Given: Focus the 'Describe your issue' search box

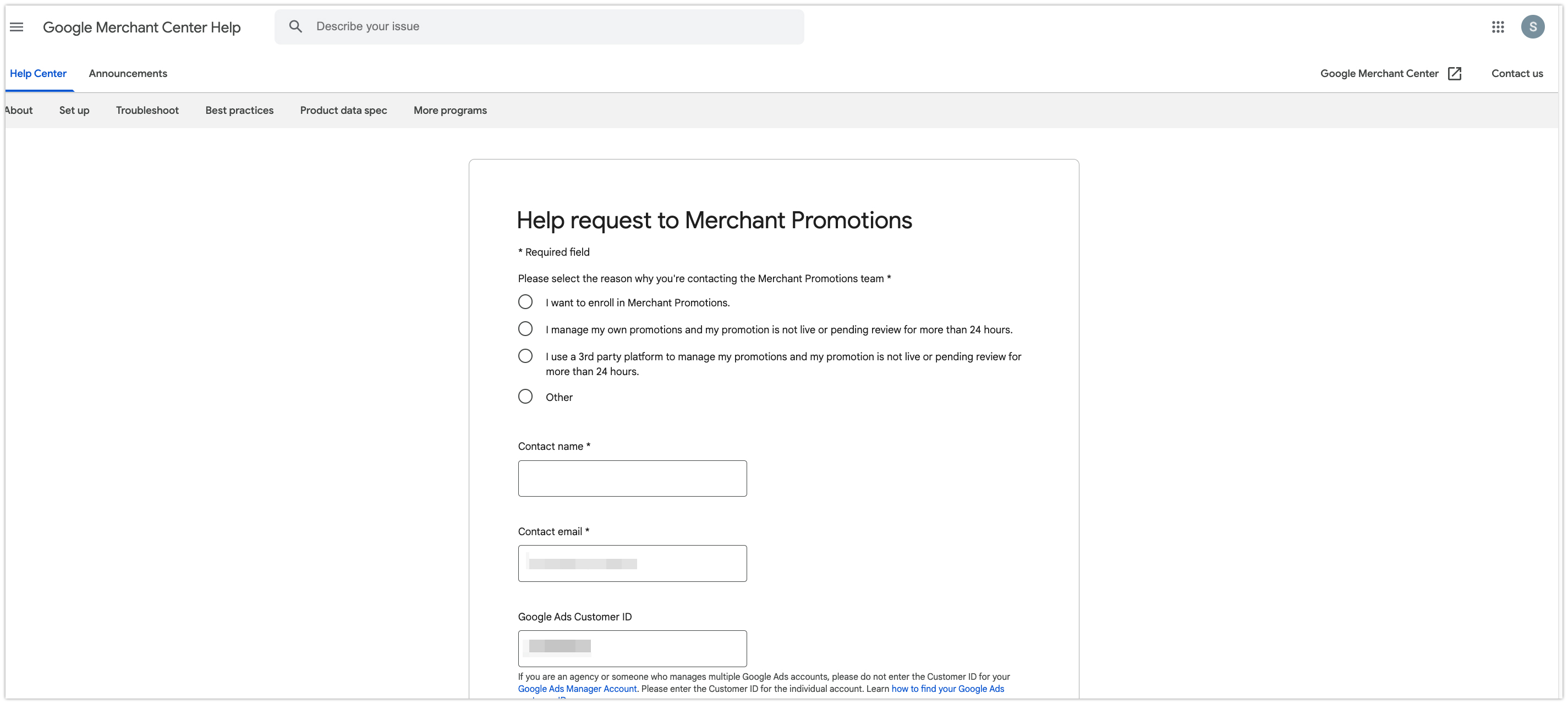Looking at the screenshot, I should point(539,27).
